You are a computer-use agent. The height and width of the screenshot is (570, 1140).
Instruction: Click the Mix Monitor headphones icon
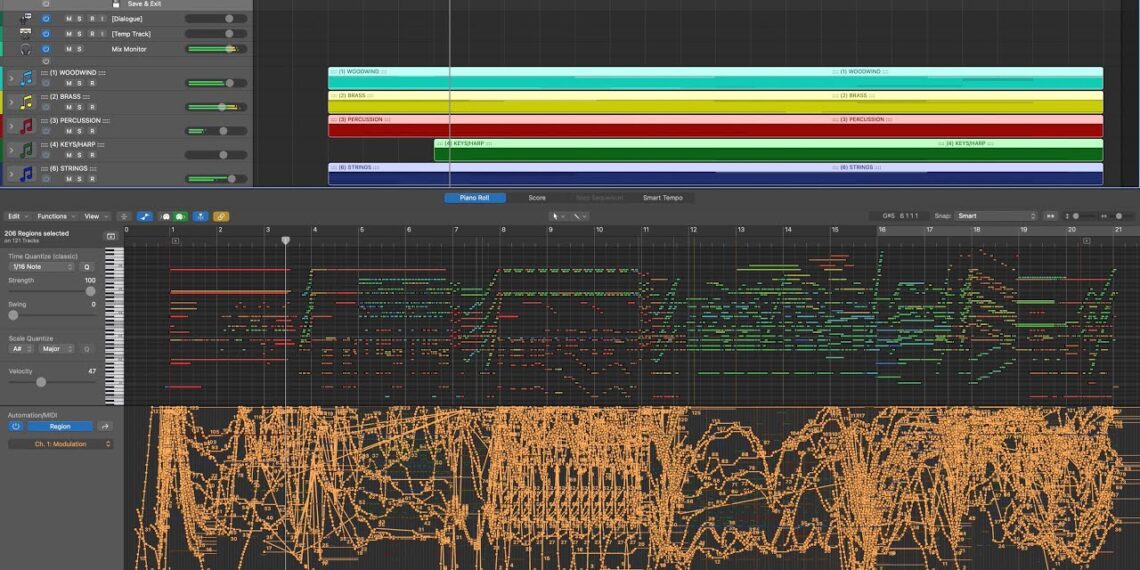point(26,49)
